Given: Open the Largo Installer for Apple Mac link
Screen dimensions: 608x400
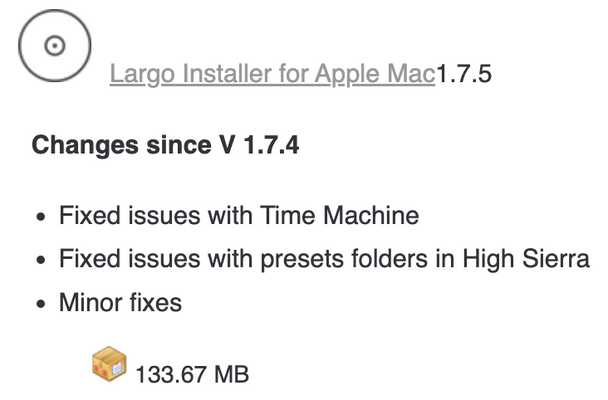Looking at the screenshot, I should coord(273,74).
